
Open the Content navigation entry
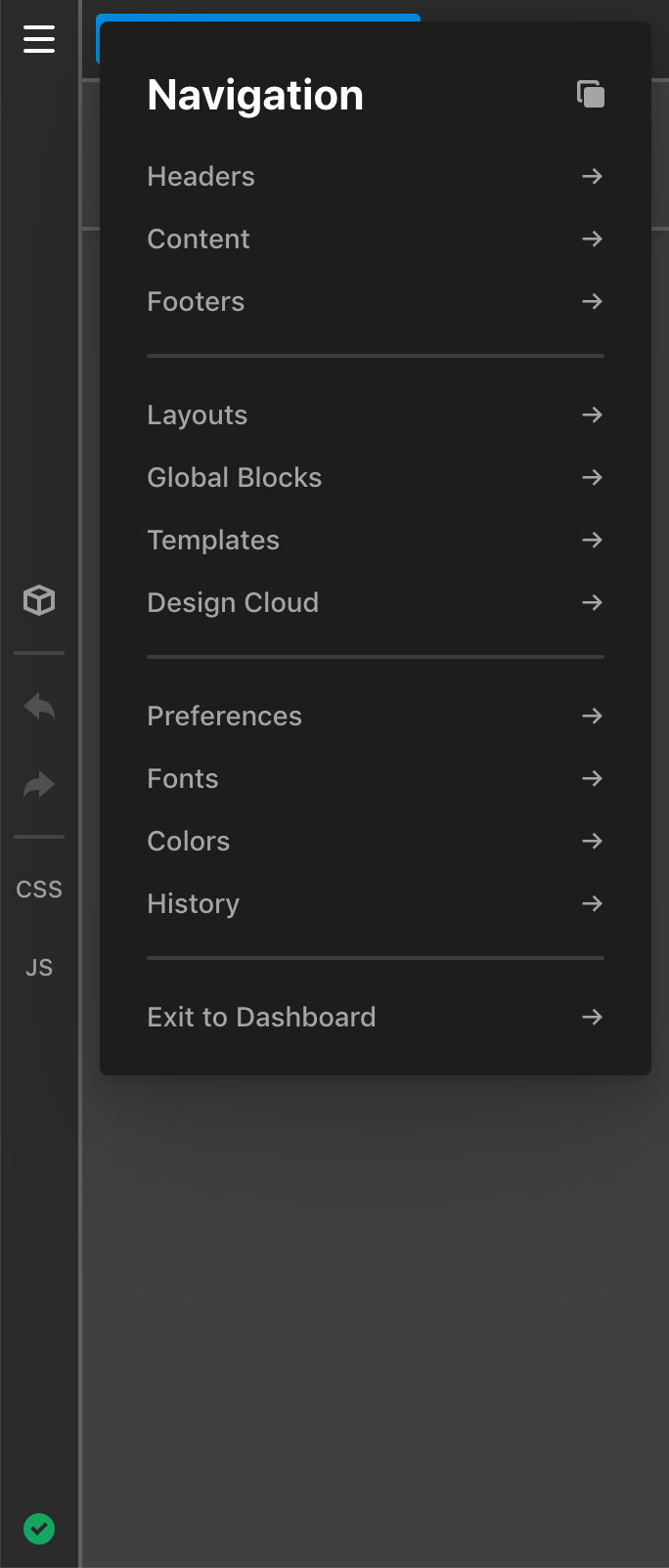198,240
